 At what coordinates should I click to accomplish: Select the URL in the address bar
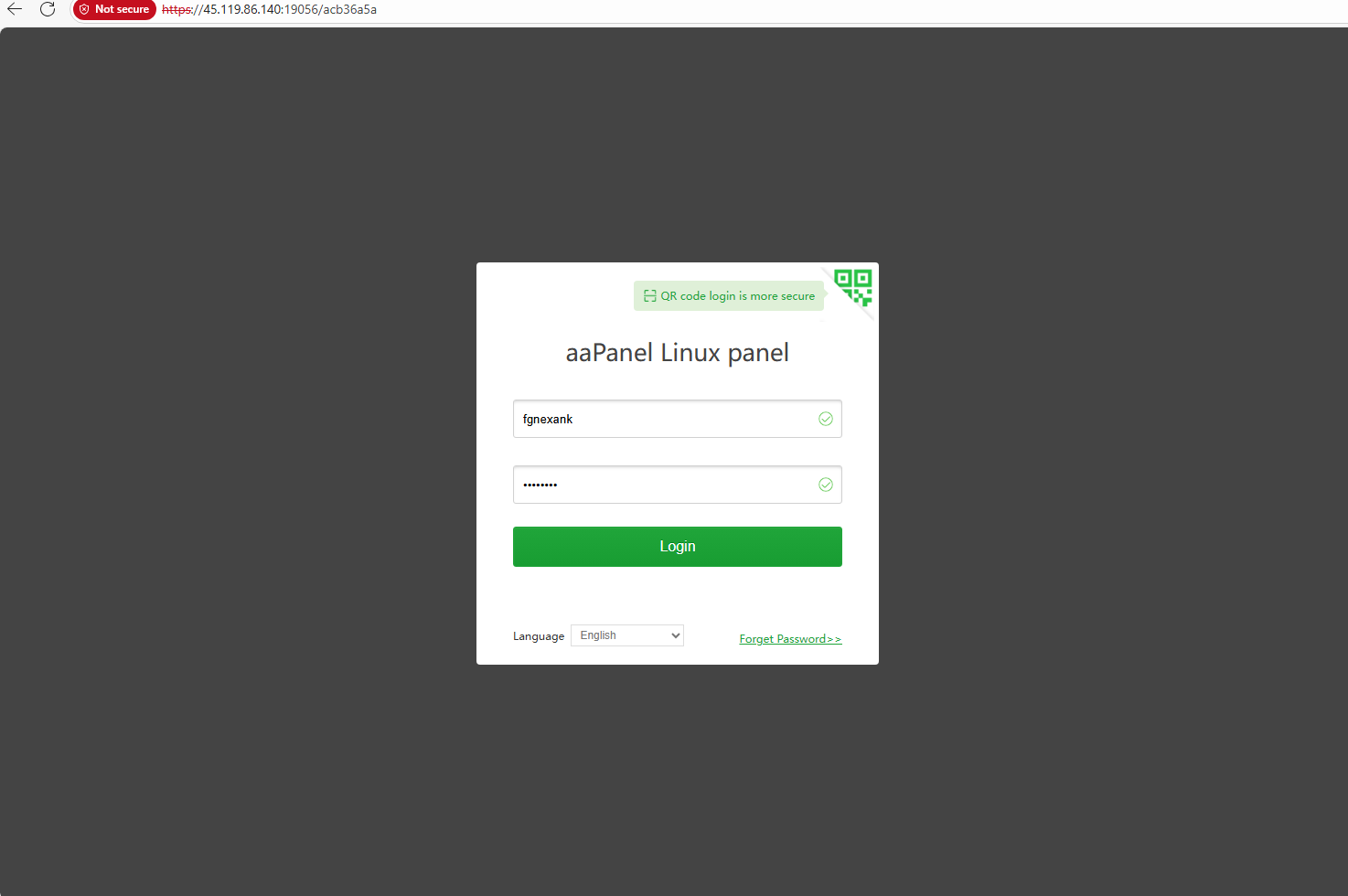269,9
